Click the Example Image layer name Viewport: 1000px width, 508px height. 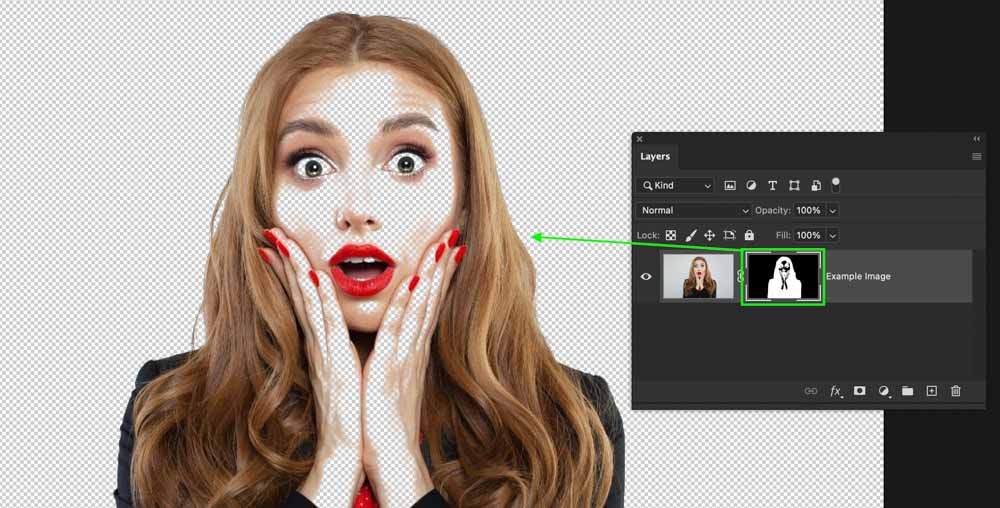coord(858,277)
